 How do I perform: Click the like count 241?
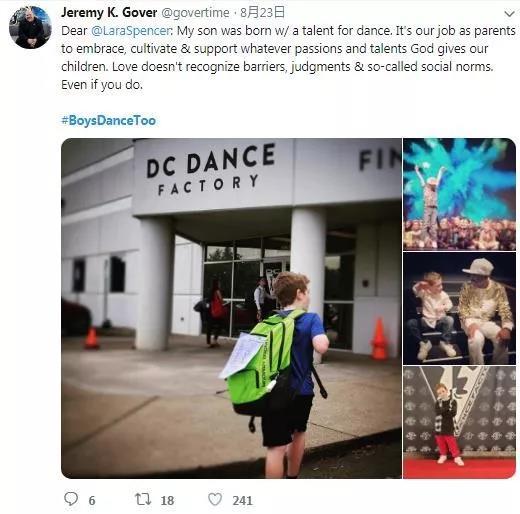(242, 501)
